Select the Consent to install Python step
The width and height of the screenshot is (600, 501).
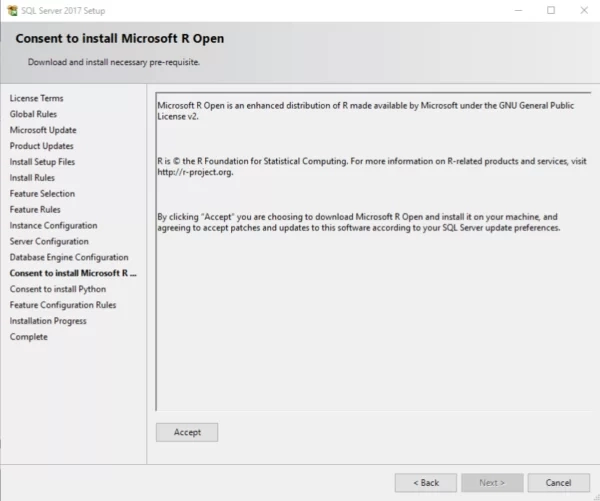click(58, 289)
